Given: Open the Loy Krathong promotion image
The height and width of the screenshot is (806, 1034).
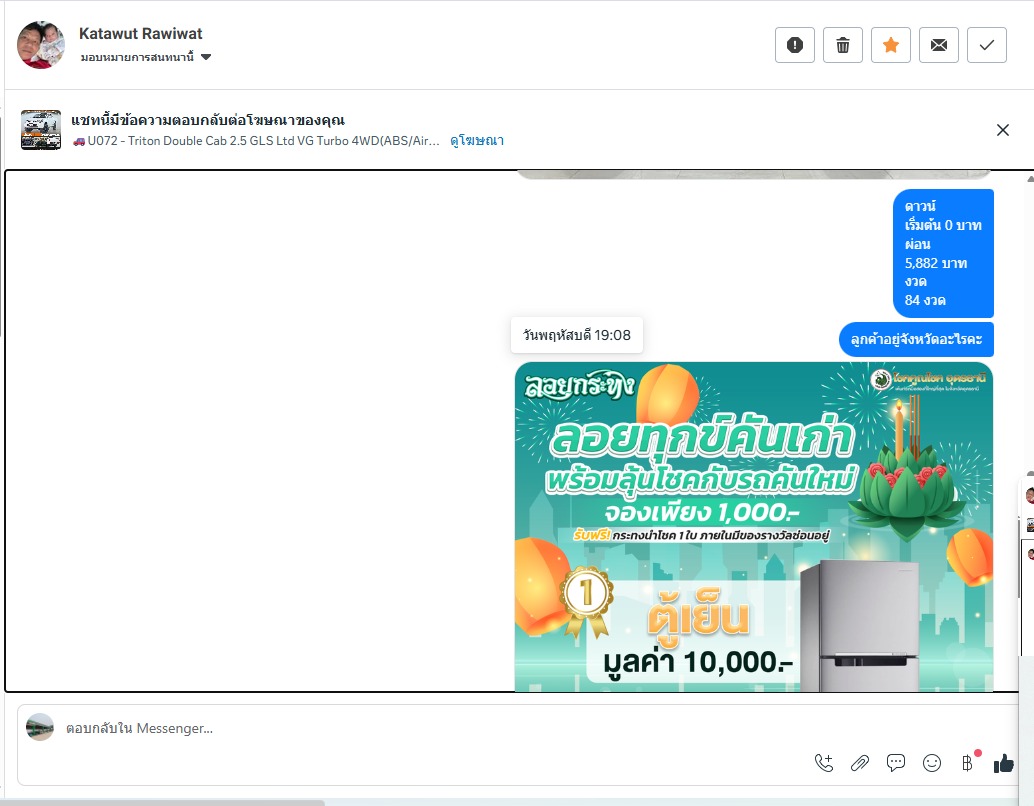Looking at the screenshot, I should (x=754, y=526).
